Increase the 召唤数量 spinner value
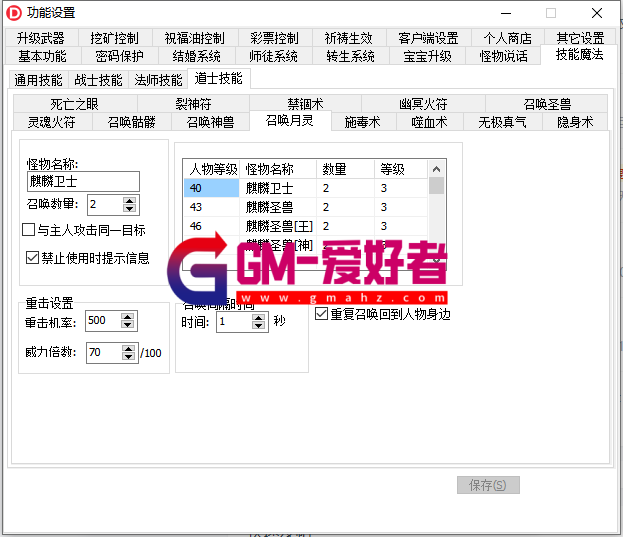 pos(129,200)
